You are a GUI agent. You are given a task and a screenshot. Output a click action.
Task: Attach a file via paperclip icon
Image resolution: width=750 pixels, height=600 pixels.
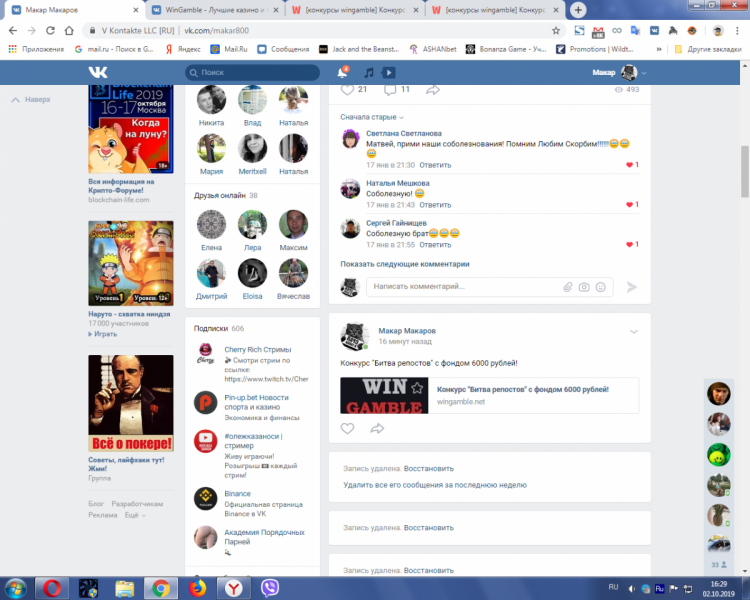click(x=568, y=287)
